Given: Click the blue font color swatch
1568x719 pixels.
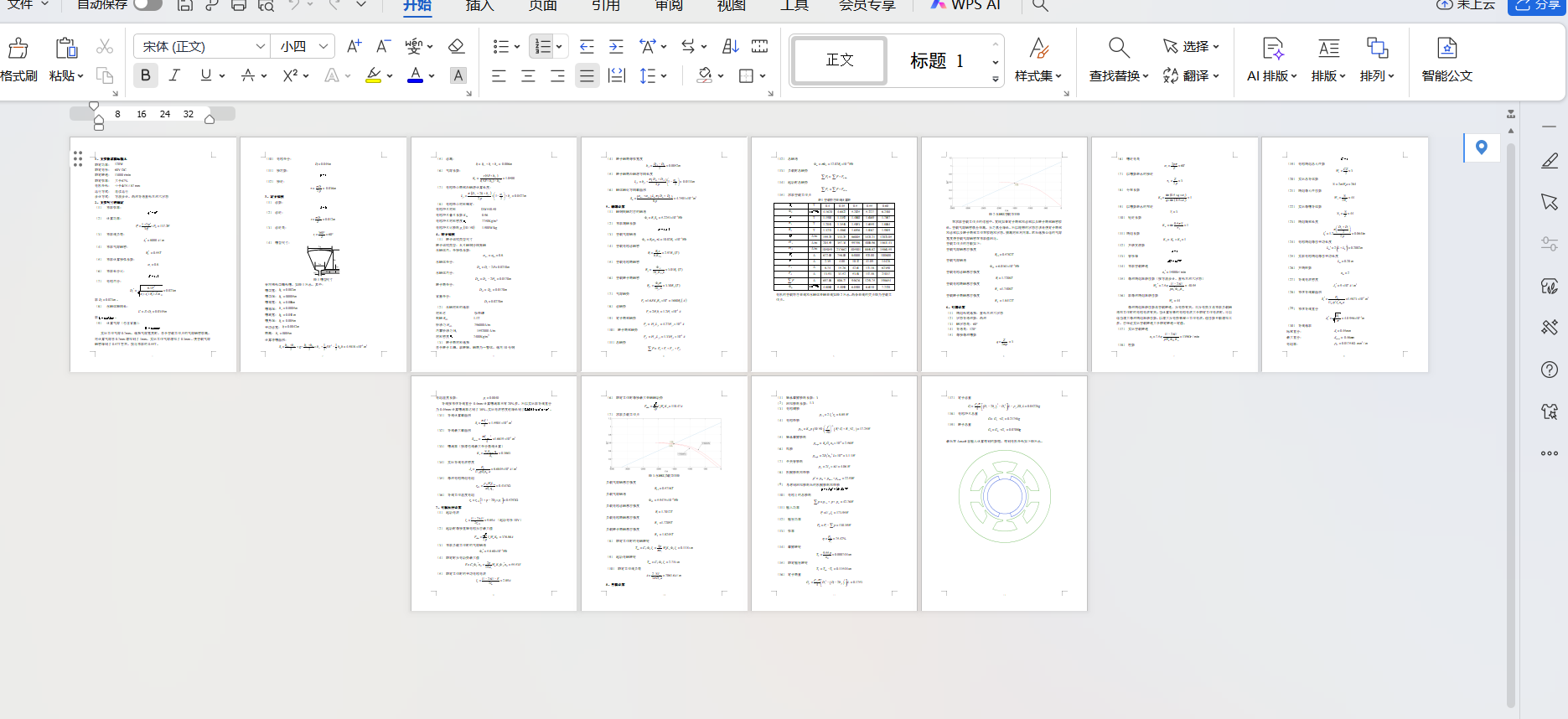Looking at the screenshot, I should (x=415, y=75).
